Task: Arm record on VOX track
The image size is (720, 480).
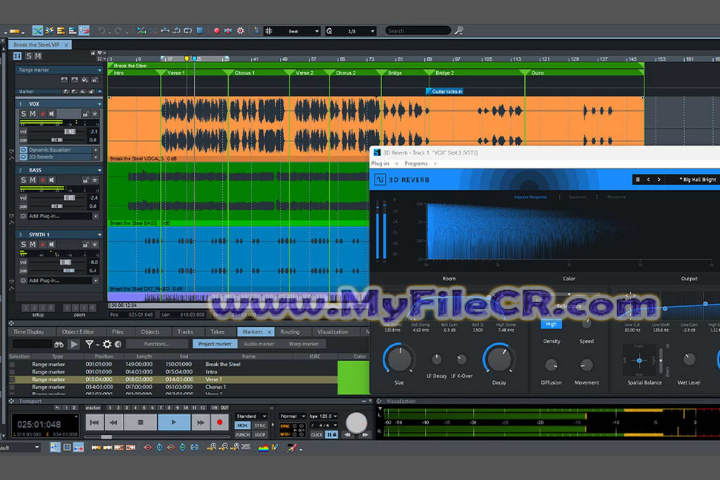Action: click(43, 113)
